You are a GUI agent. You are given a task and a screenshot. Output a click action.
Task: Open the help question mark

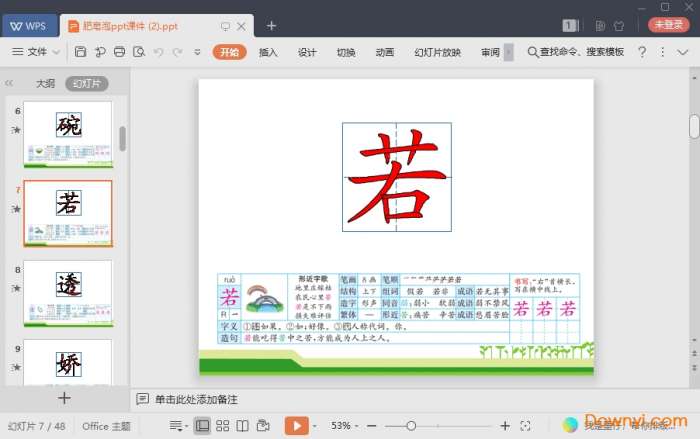click(x=642, y=52)
